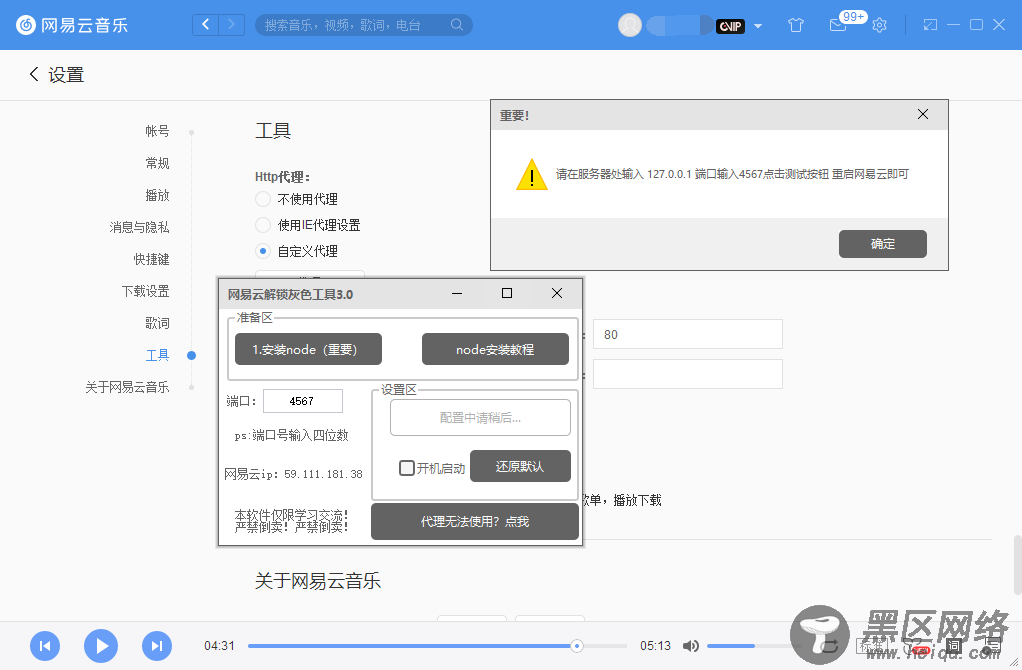Jump to 帐号 settings section
The width and height of the screenshot is (1022, 670).
[157, 131]
